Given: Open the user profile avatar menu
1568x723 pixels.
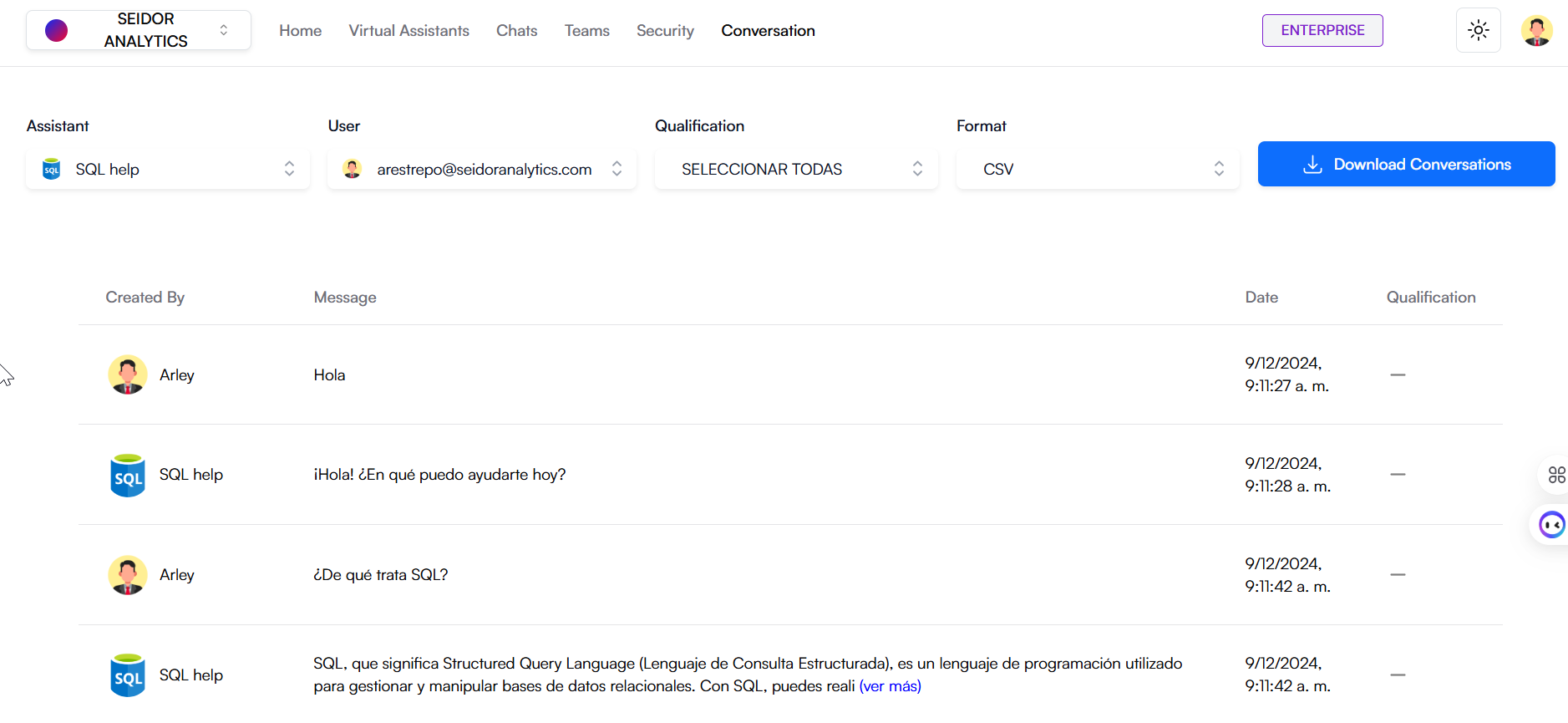Looking at the screenshot, I should pyautogui.click(x=1536, y=31).
